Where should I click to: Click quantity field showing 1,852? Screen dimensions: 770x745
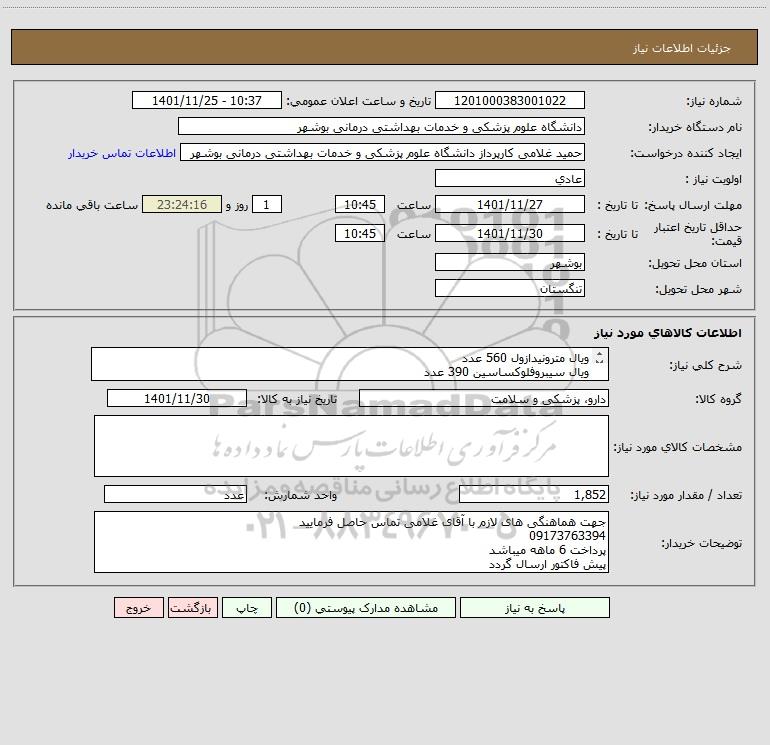(x=534, y=494)
